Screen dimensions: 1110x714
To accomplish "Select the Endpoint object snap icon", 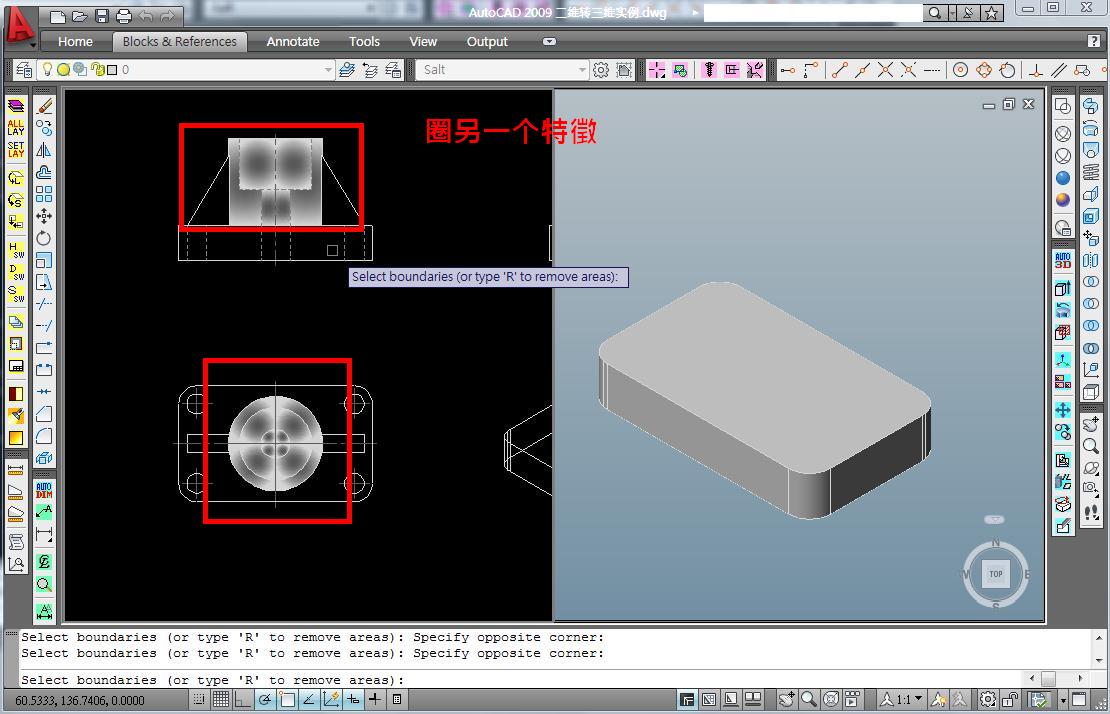I will pyautogui.click(x=840, y=69).
